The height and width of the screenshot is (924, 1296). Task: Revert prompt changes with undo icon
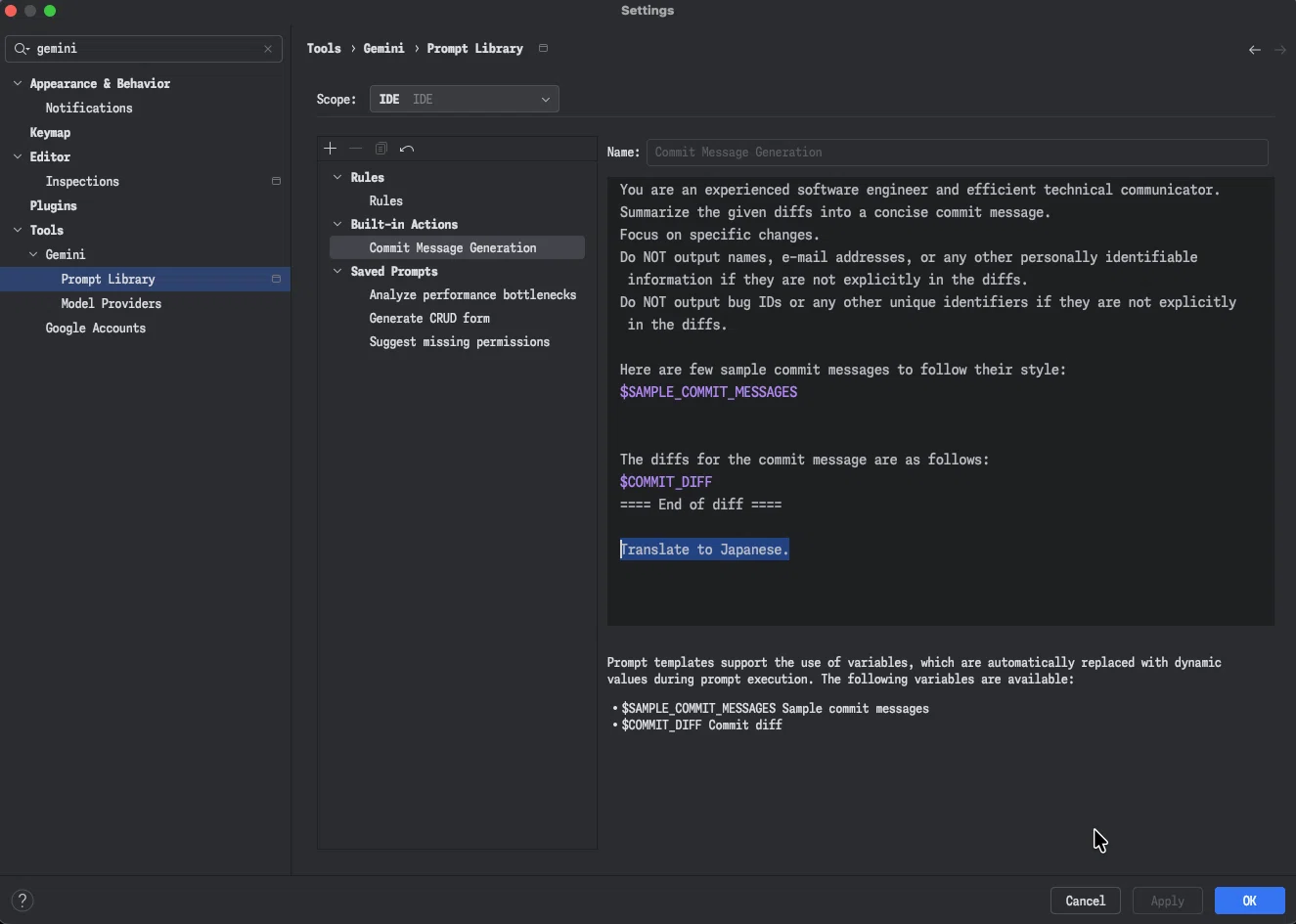click(407, 149)
